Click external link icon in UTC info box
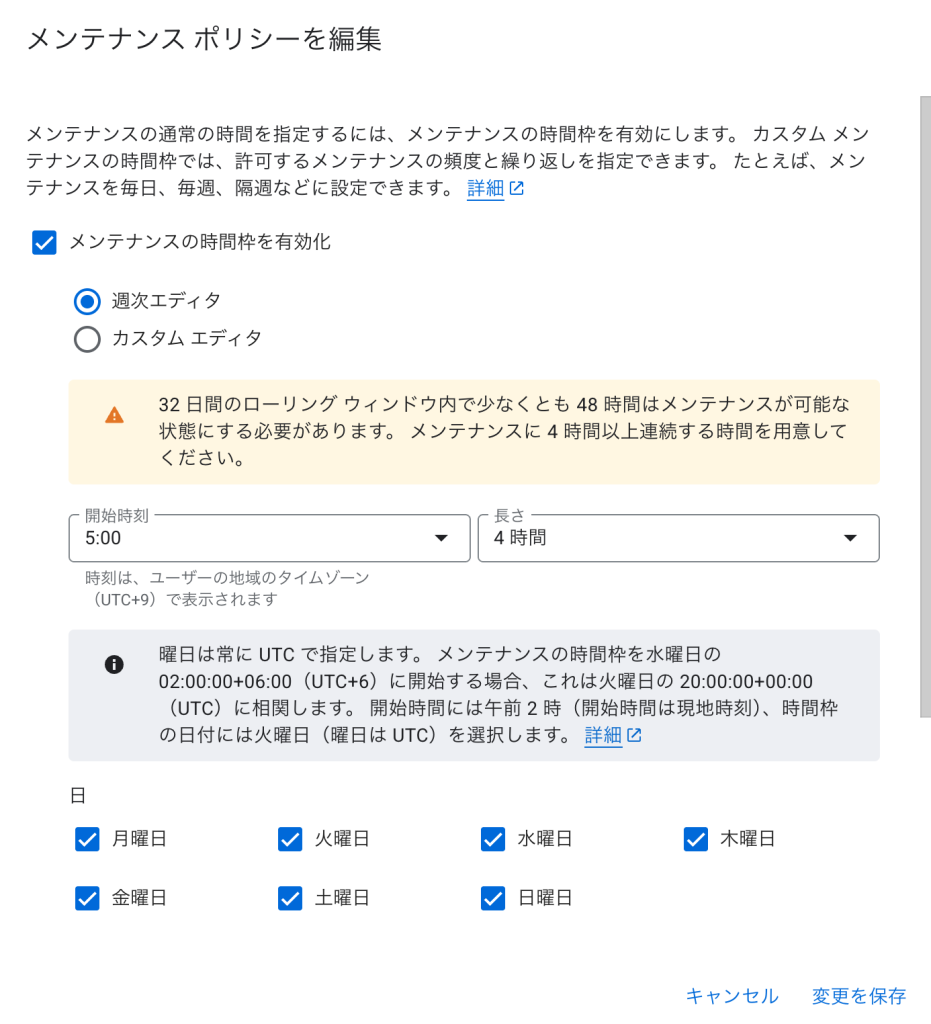This screenshot has height=1024, width=931. pyautogui.click(x=634, y=735)
